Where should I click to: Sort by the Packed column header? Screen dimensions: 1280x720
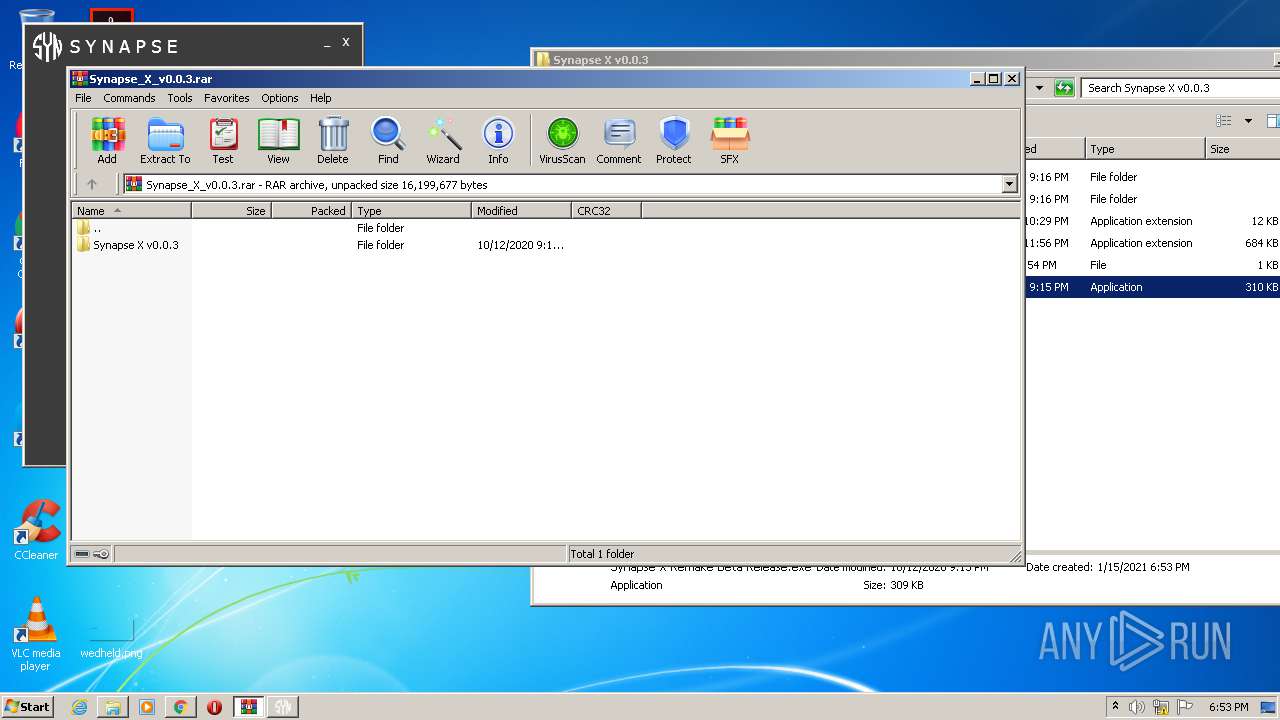pos(311,210)
